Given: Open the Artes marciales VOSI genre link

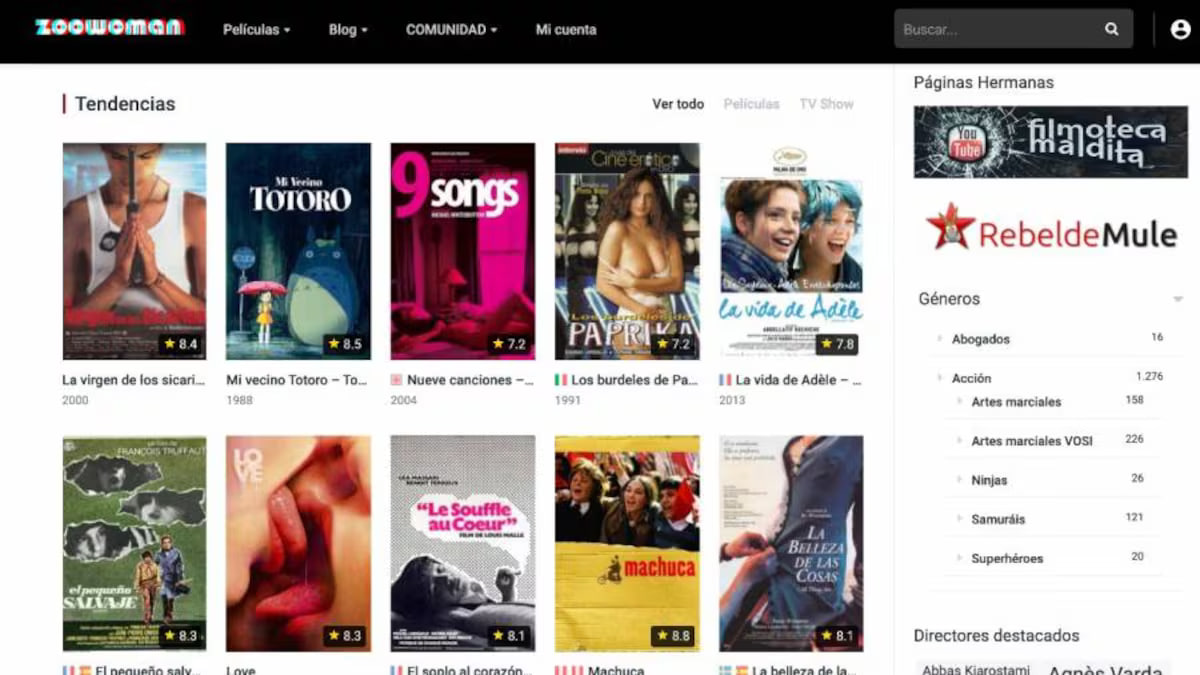Looking at the screenshot, I should tap(1032, 441).
